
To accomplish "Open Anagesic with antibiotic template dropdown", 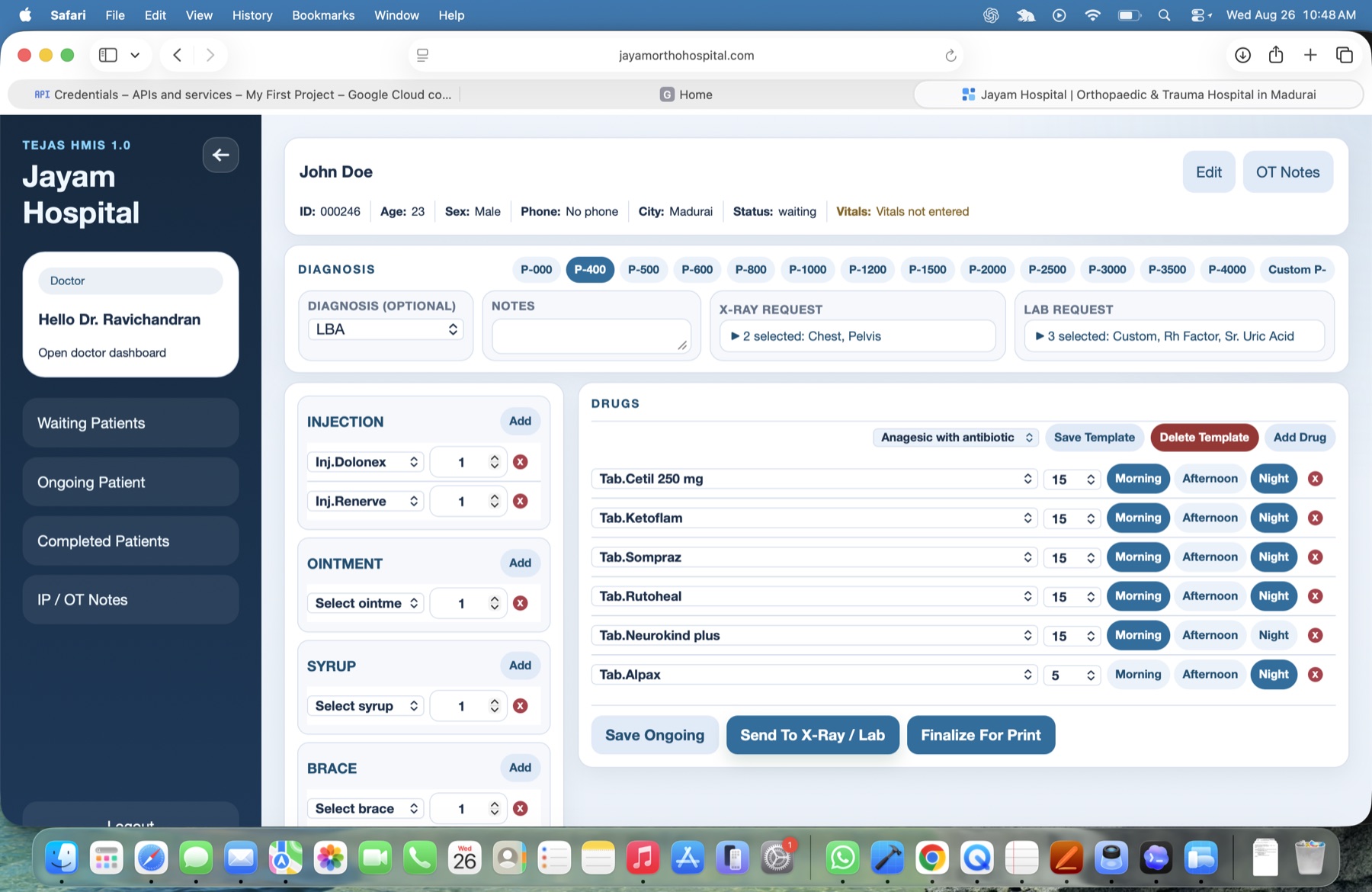I will 956,438.
